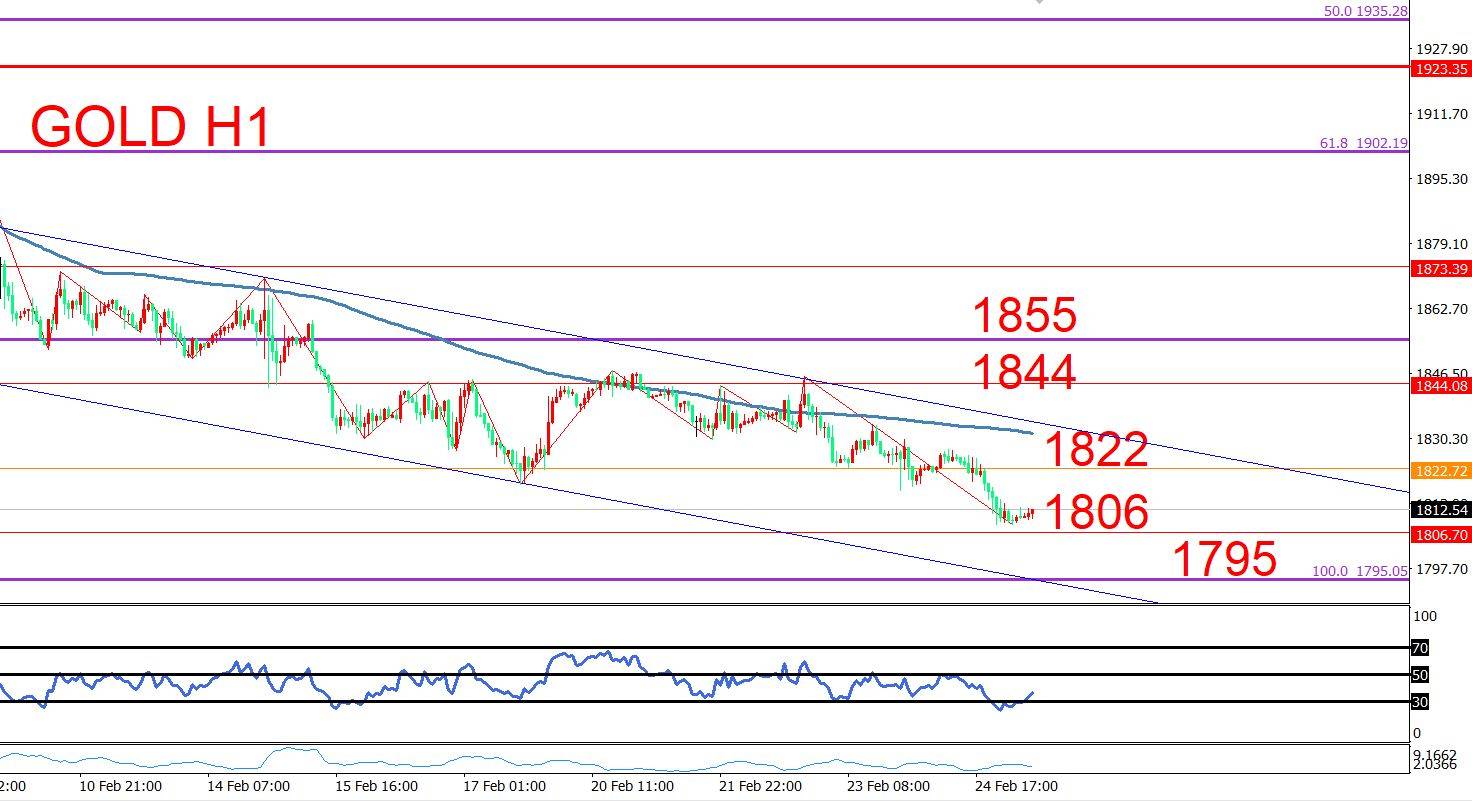Select the 61.8 1902.19 Fibonacci label

click(x=1363, y=143)
